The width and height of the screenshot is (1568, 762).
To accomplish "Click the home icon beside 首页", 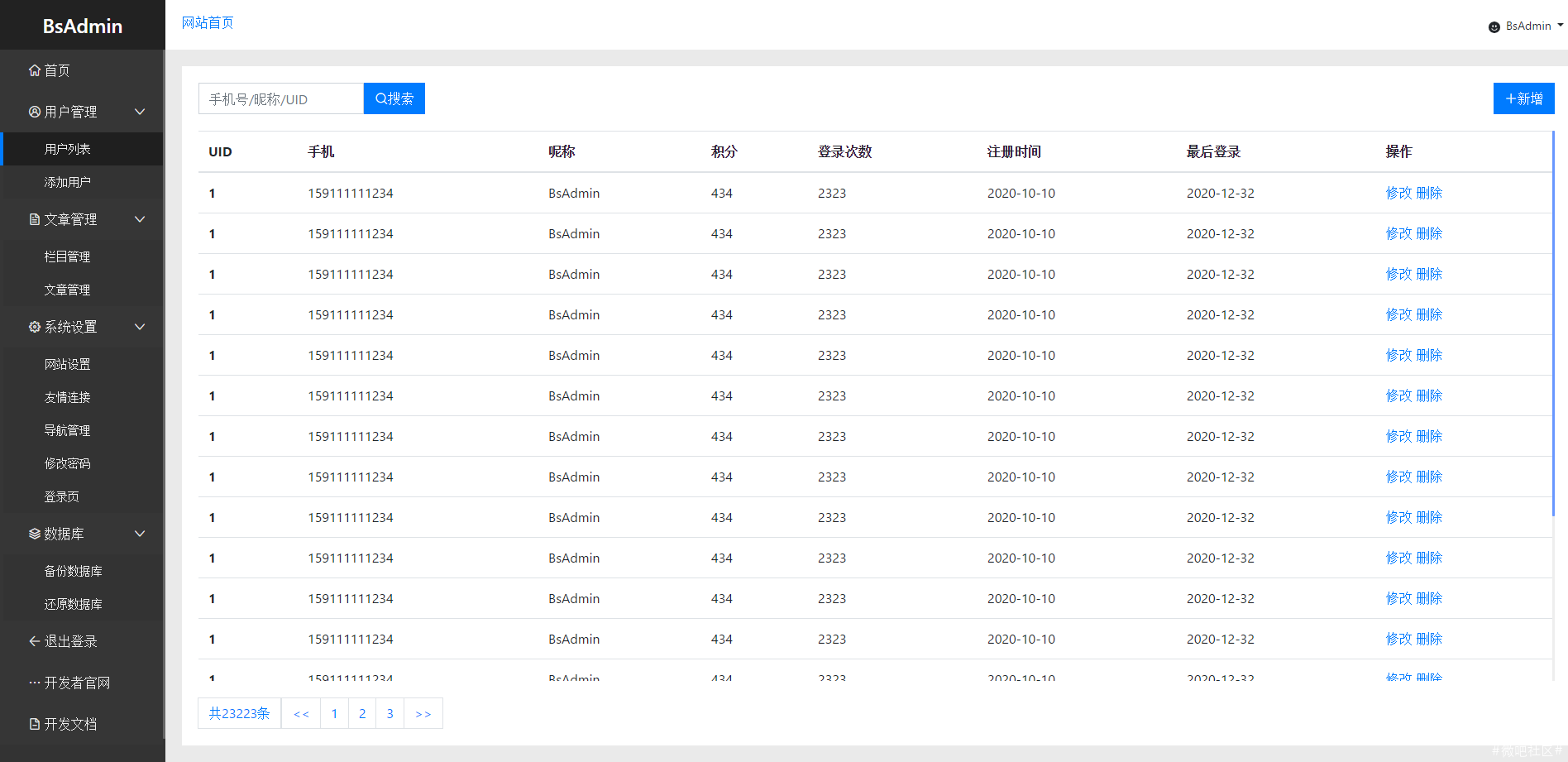I will pyautogui.click(x=35, y=70).
